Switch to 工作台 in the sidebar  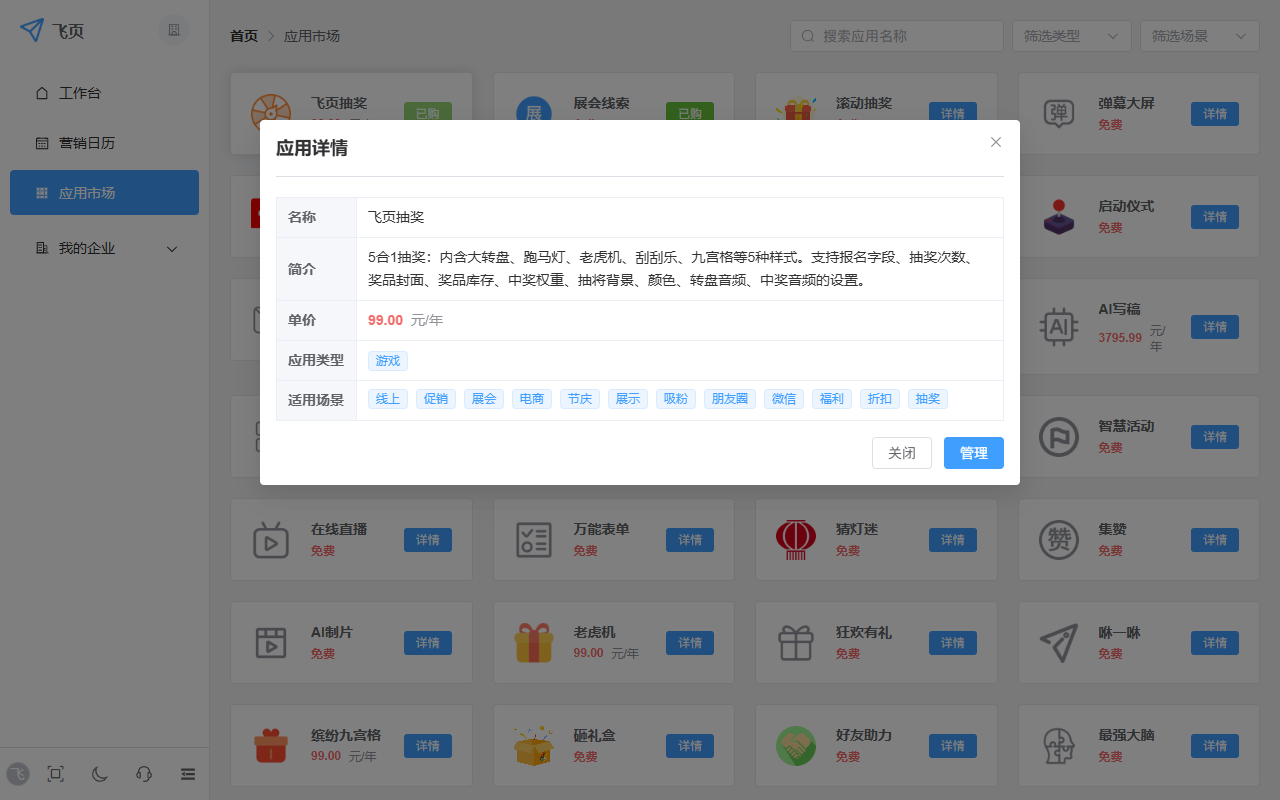click(104, 92)
